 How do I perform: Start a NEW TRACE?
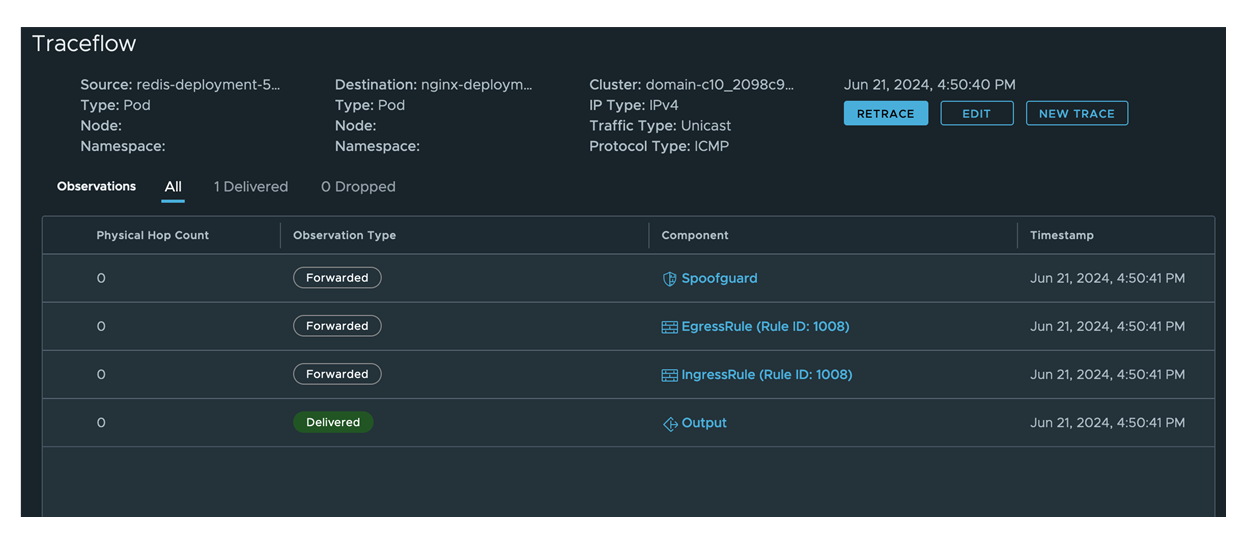pos(1076,114)
